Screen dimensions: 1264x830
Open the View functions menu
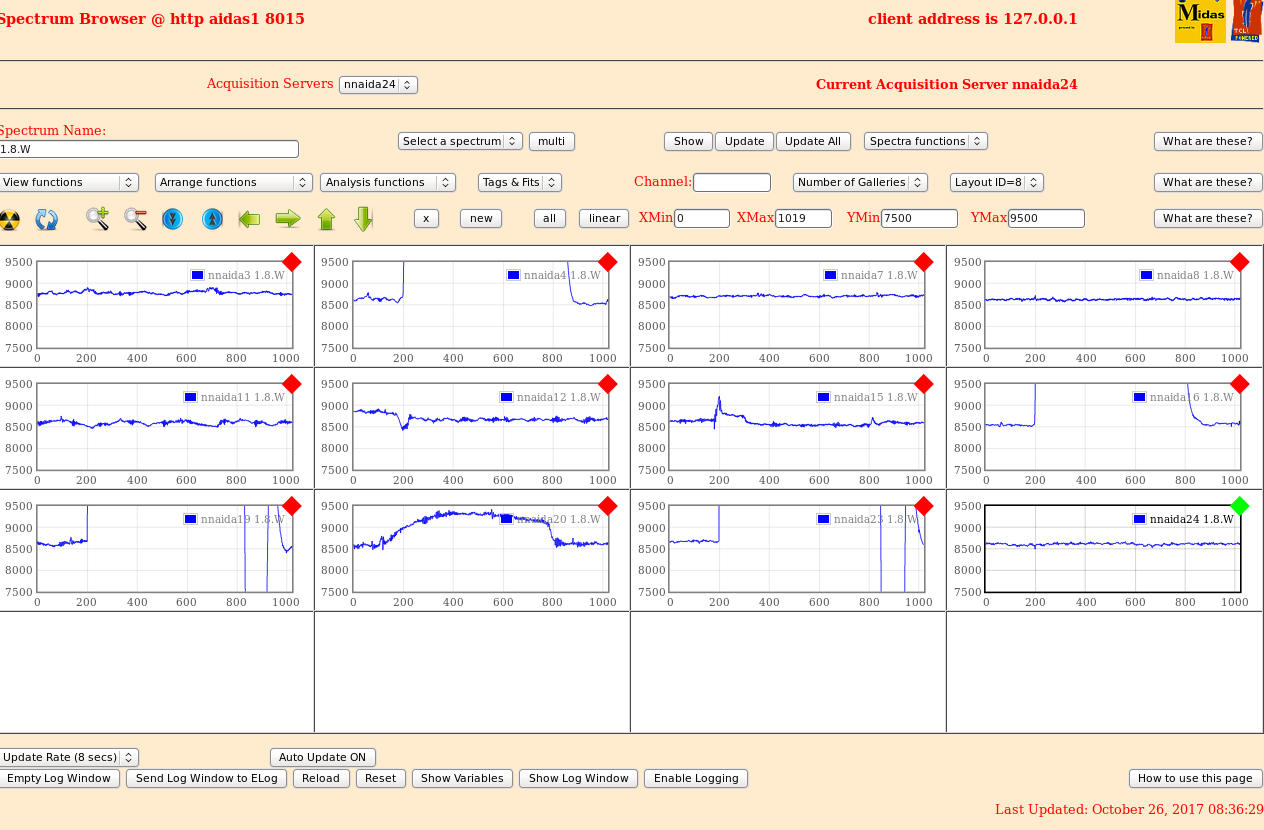(x=69, y=182)
